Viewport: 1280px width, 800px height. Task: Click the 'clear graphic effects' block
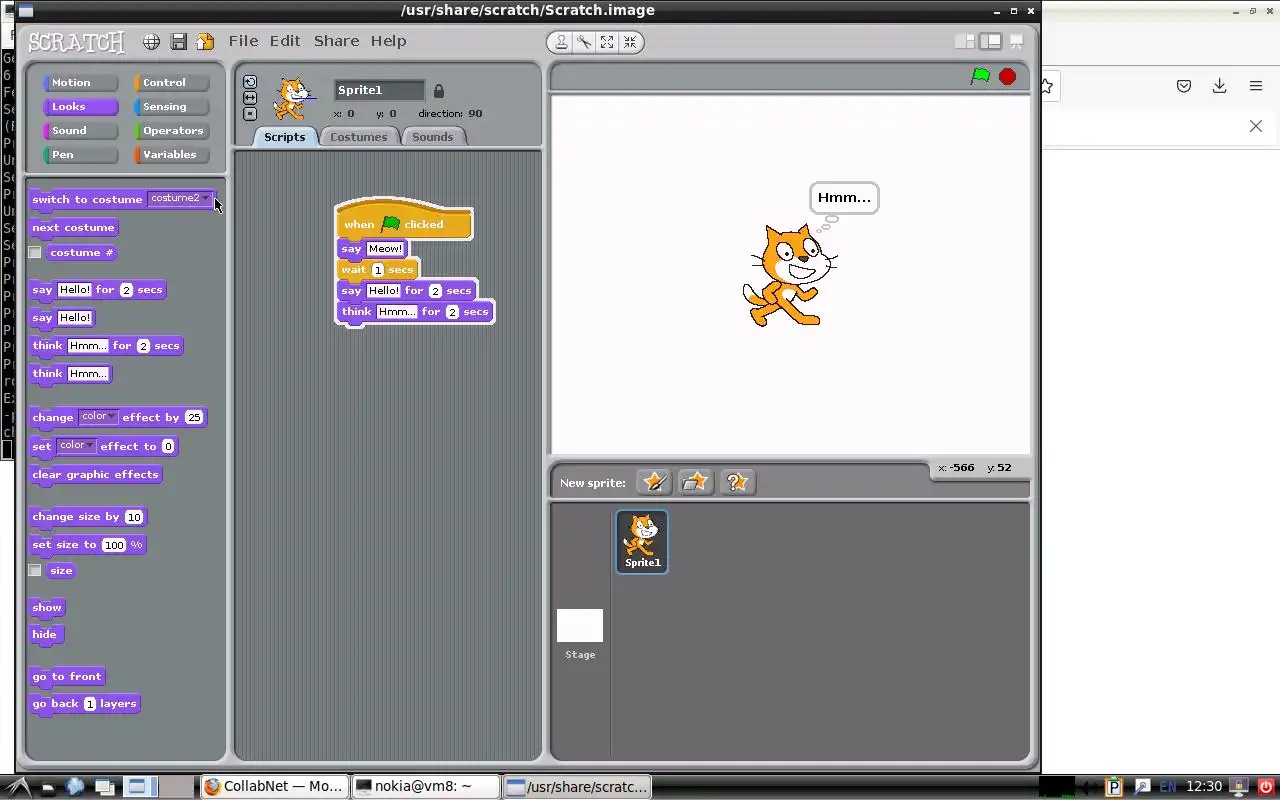tap(95, 475)
